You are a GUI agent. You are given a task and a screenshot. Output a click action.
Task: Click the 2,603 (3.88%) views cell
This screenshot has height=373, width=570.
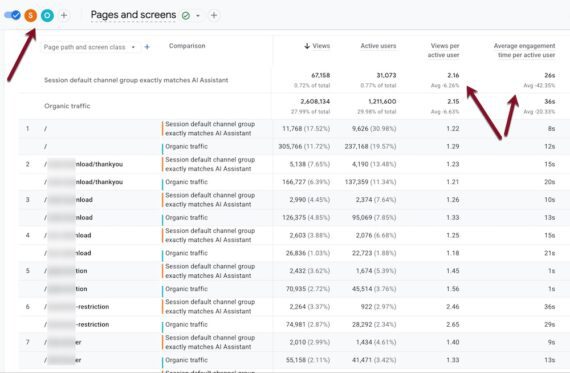(310, 235)
